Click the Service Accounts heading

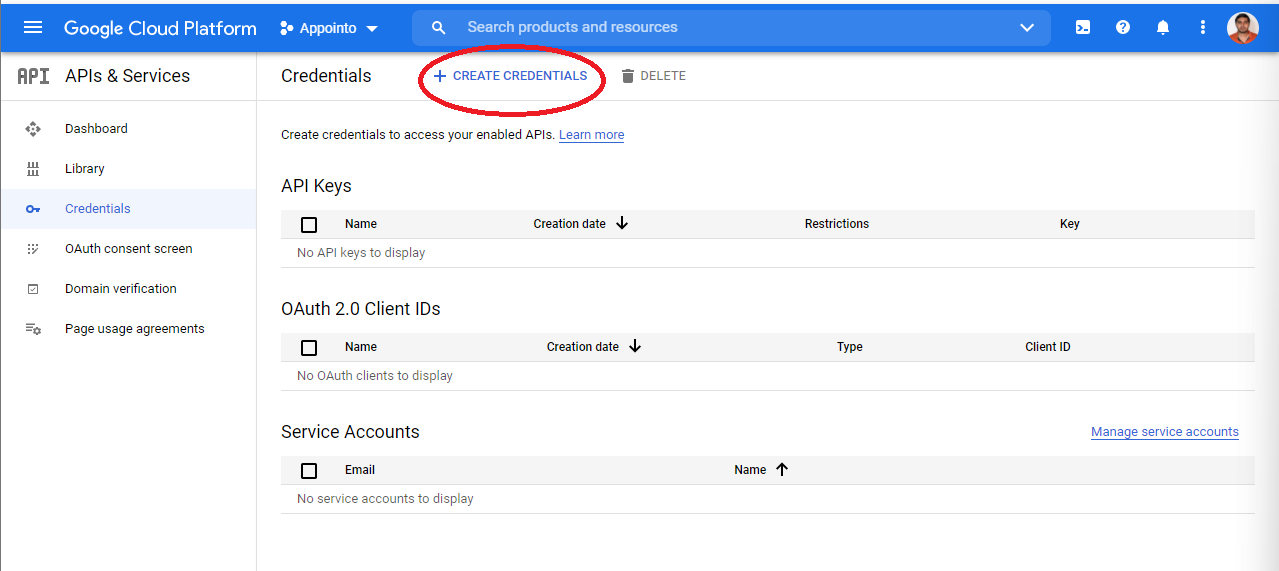(x=350, y=432)
